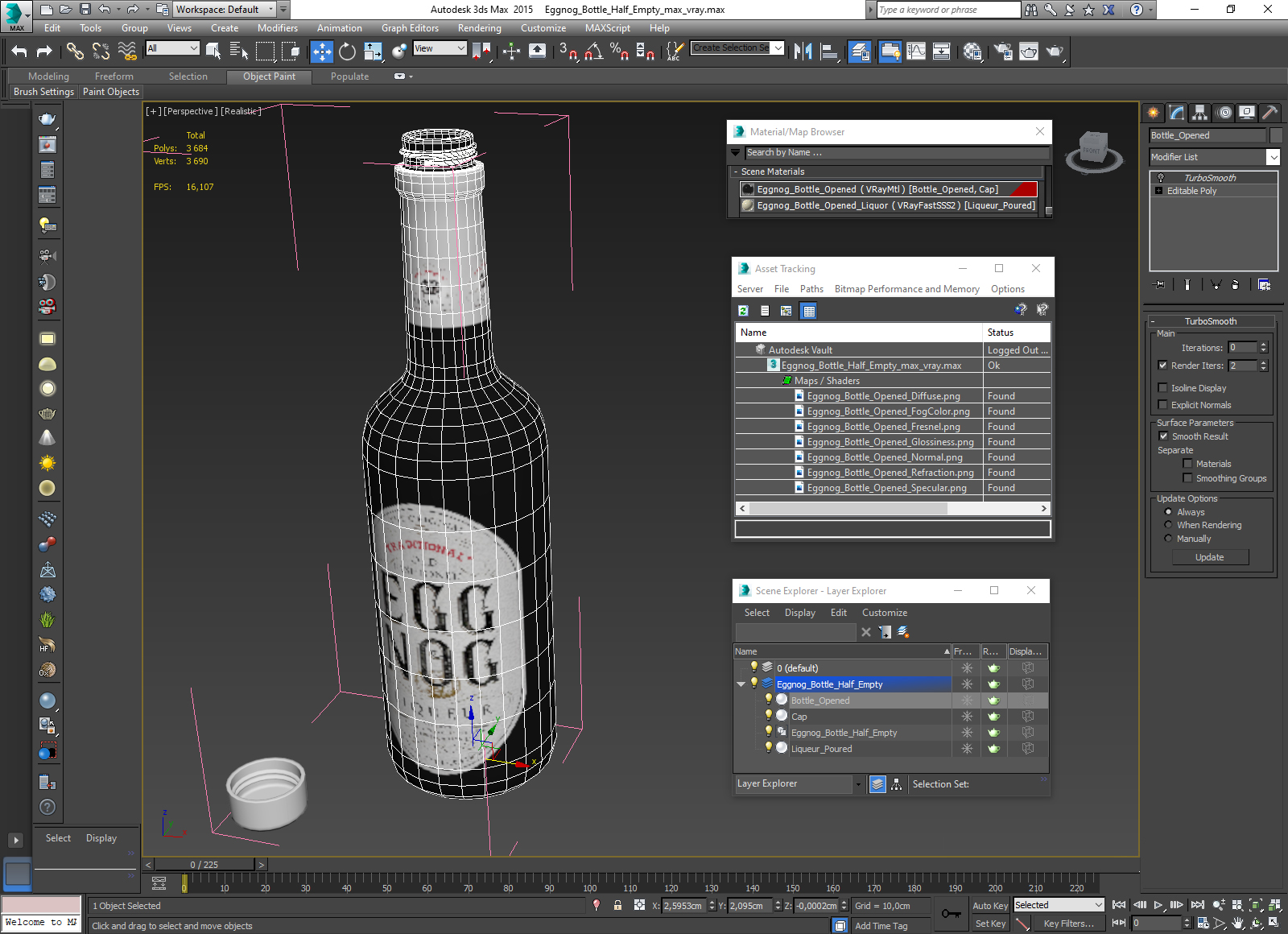Open Layer Explorer dropdown at bottom

pos(858,784)
